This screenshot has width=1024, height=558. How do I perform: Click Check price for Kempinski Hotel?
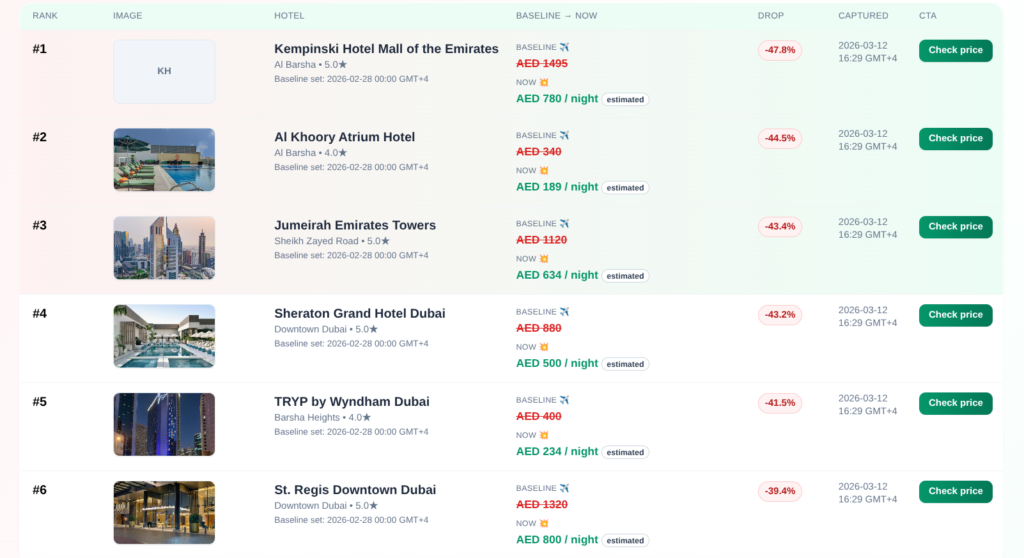tap(955, 50)
